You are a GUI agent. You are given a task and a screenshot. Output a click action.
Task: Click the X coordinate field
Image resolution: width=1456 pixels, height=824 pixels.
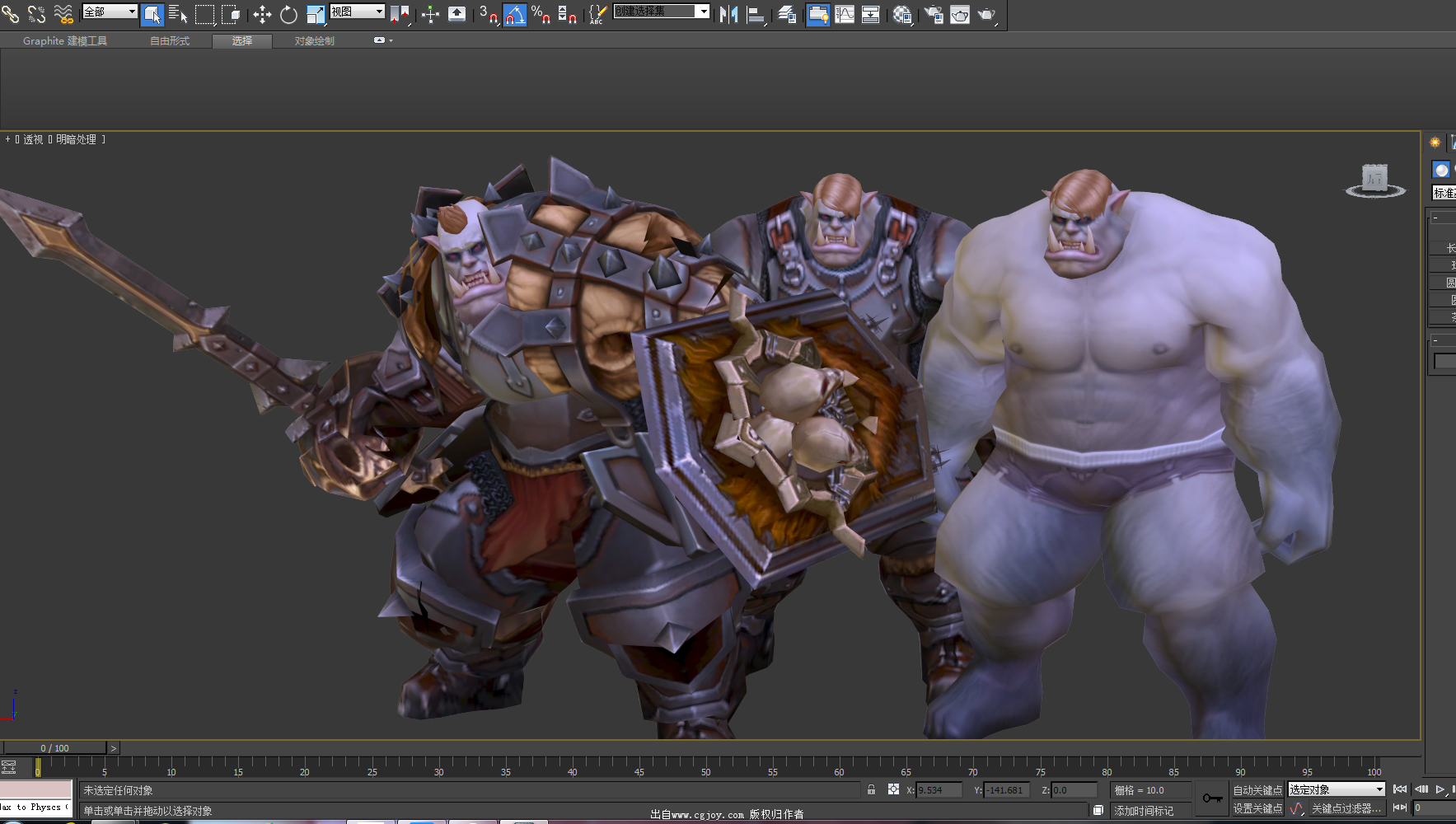[939, 790]
